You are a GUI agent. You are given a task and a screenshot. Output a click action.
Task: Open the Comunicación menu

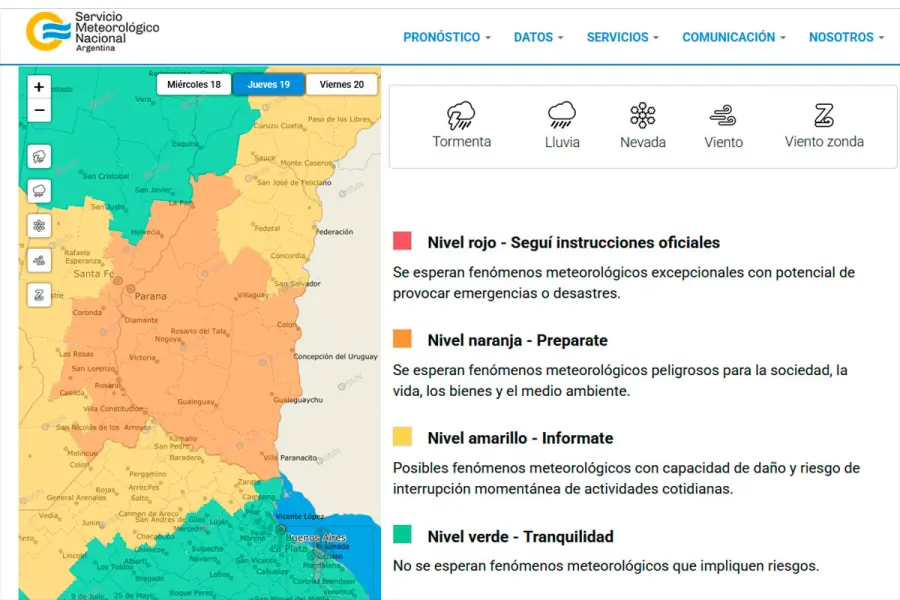point(733,37)
